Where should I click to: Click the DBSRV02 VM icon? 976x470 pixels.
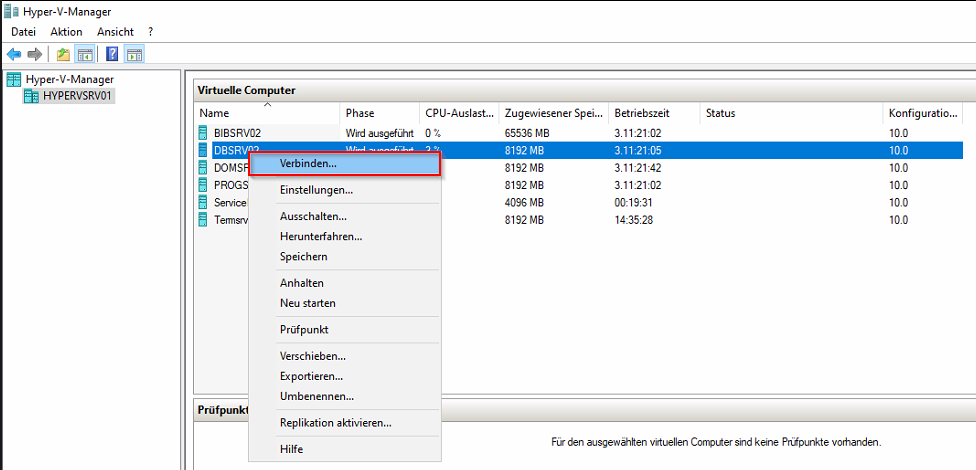coord(202,150)
